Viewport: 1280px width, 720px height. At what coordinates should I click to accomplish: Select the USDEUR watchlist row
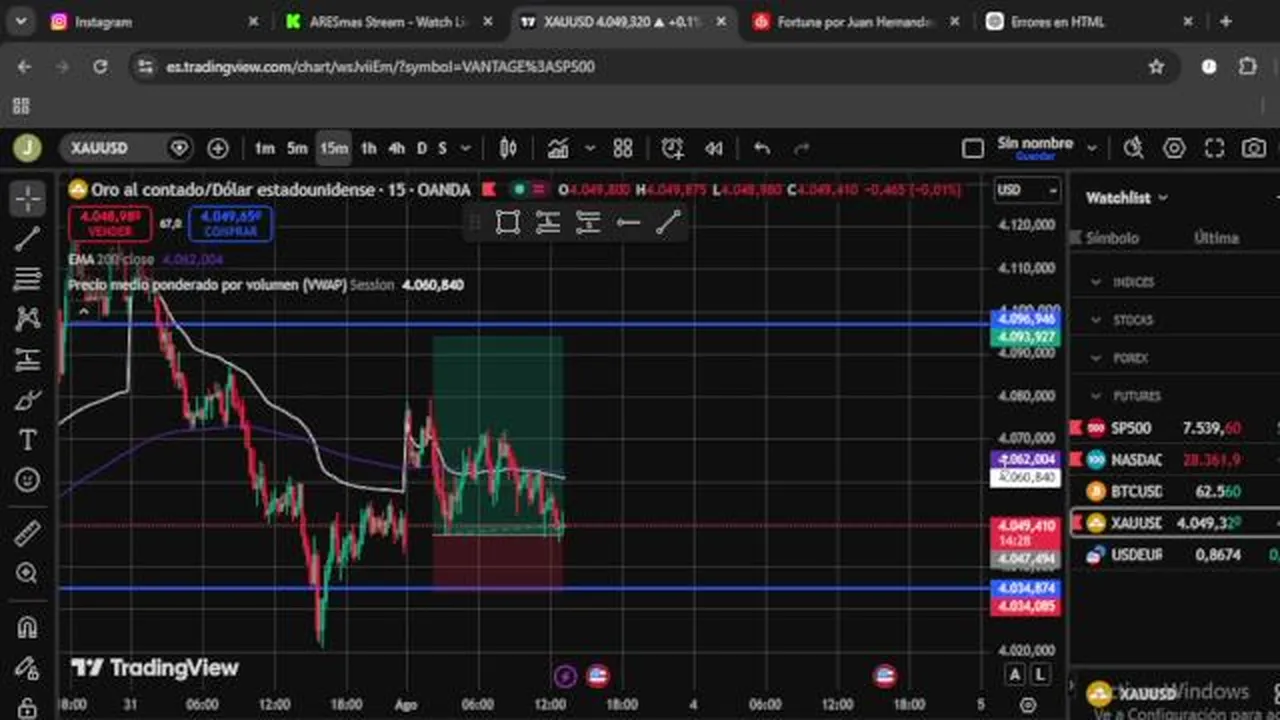1175,554
